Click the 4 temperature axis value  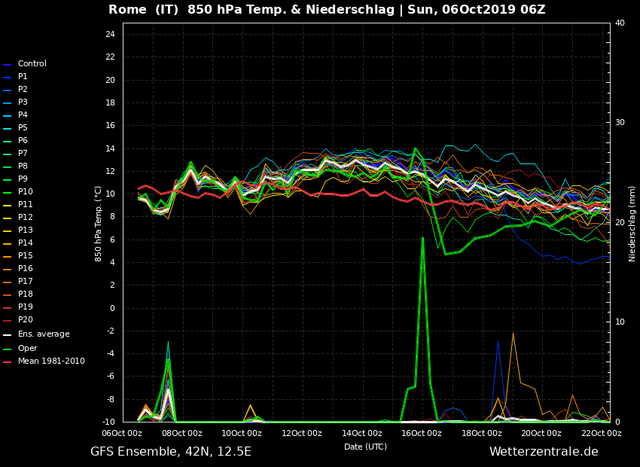click(x=113, y=262)
